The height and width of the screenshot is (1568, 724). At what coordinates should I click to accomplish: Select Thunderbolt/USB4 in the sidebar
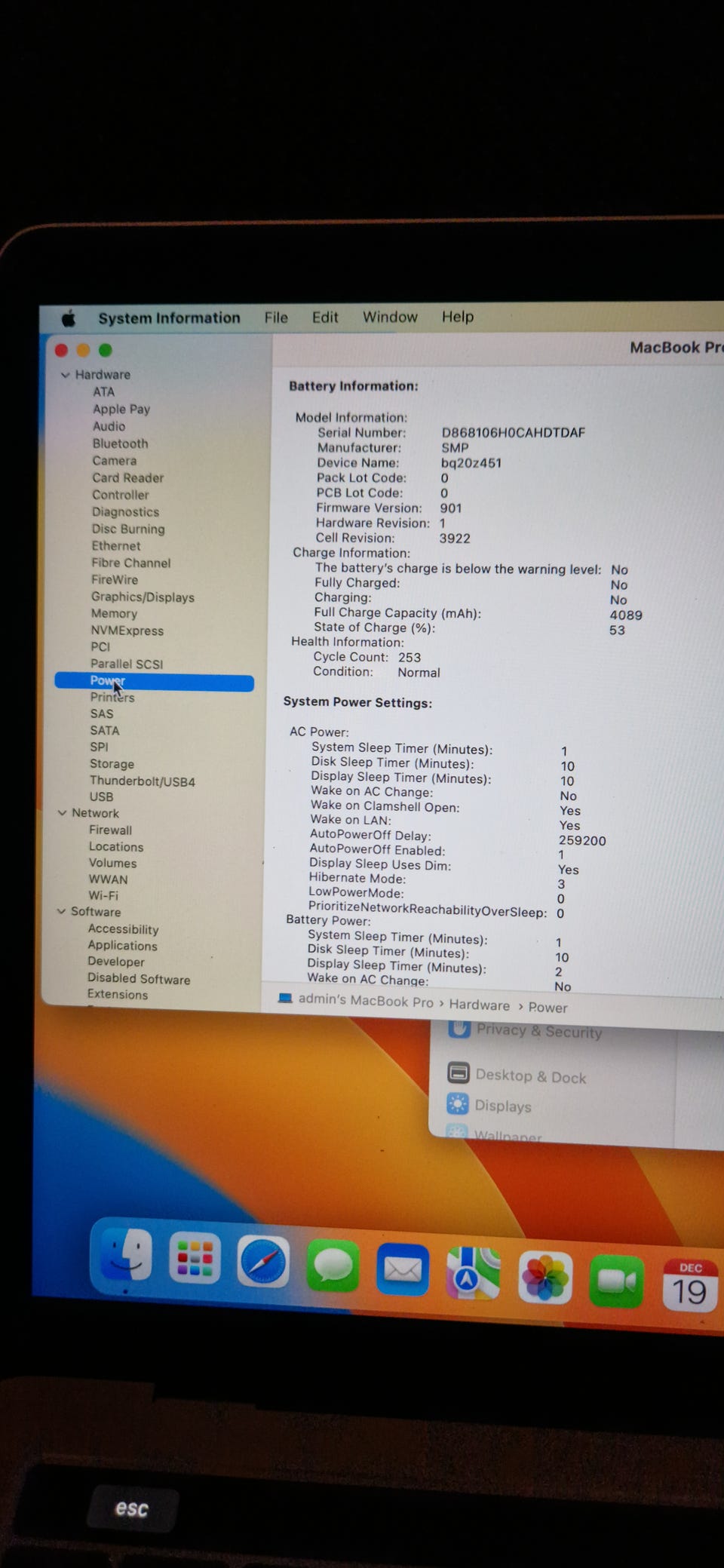click(x=143, y=781)
